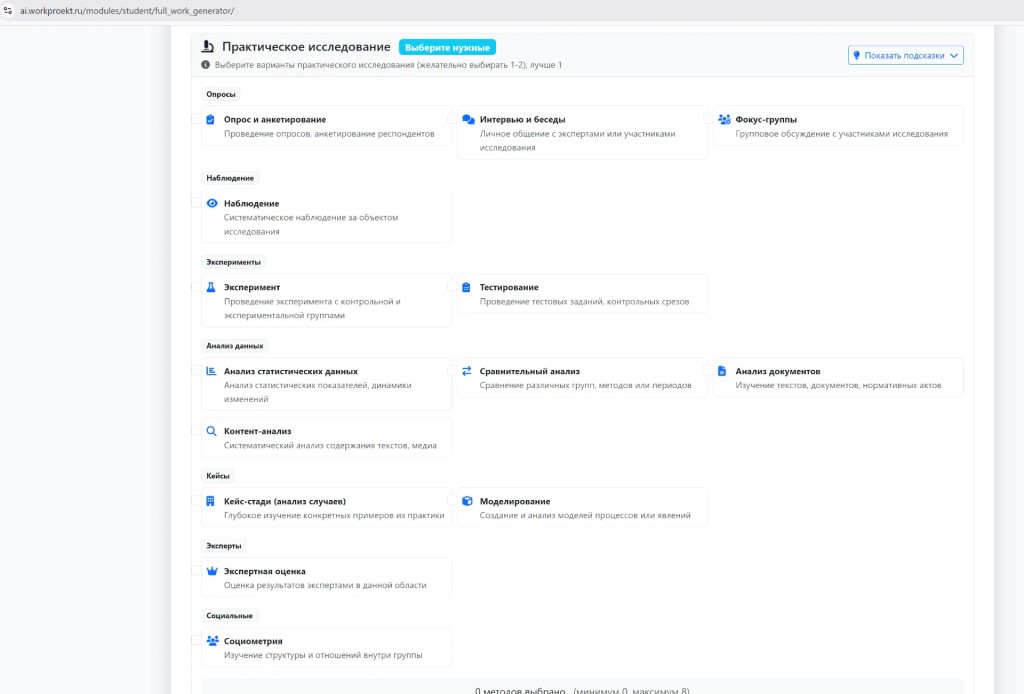This screenshot has width=1024, height=694.
Task: Click the chat bubbles icon for Интервью и беседы
Action: [x=468, y=119]
